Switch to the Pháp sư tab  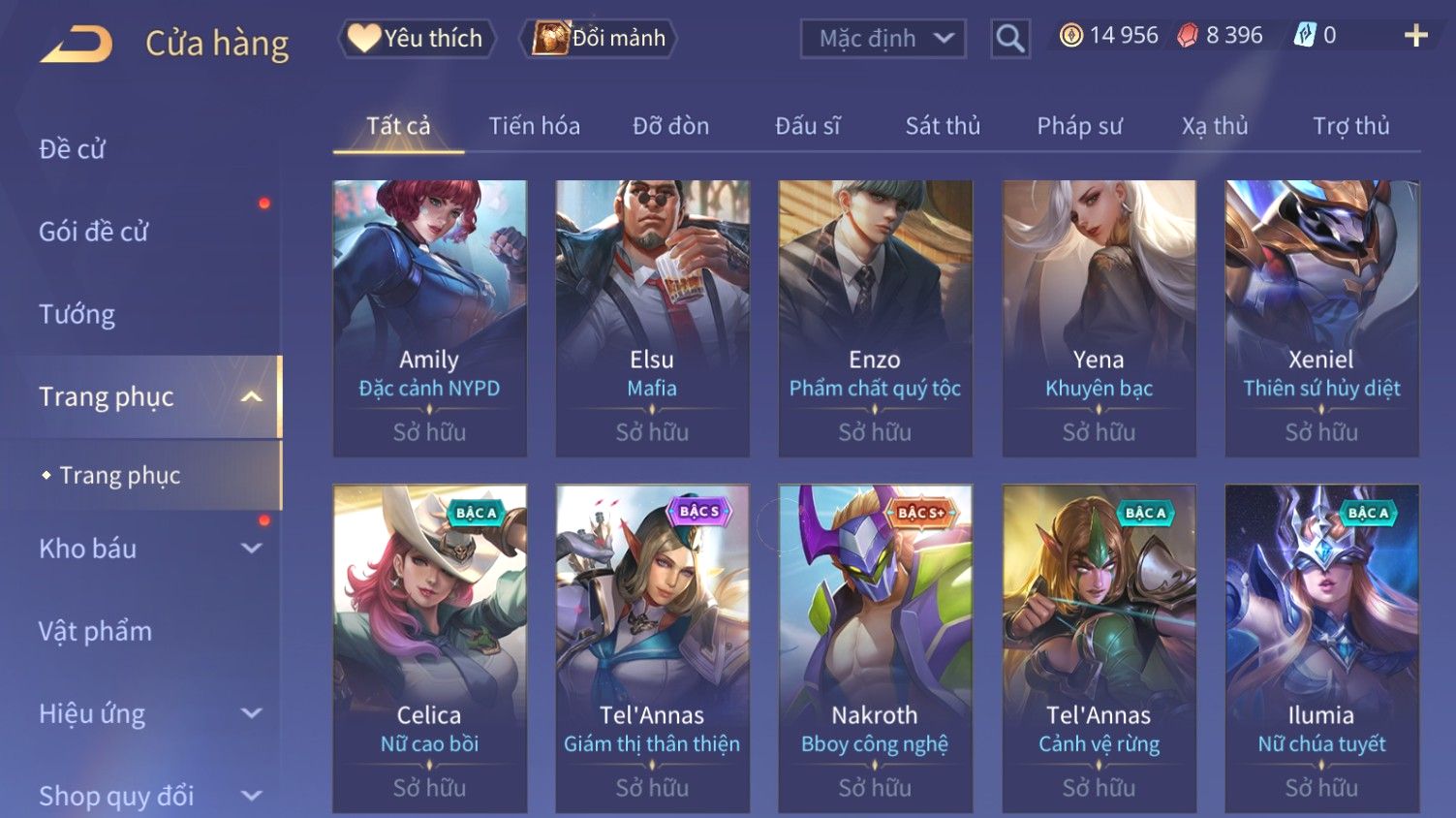tap(1079, 126)
